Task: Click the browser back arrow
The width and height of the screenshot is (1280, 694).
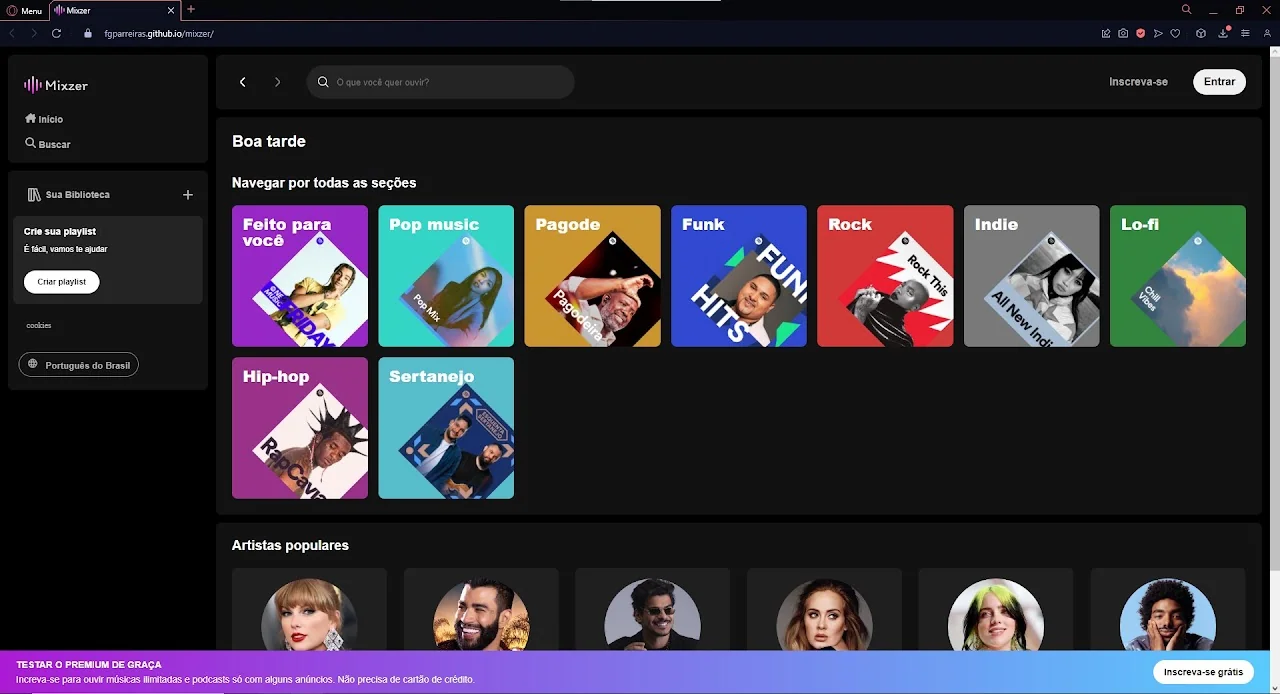Action: point(12,33)
